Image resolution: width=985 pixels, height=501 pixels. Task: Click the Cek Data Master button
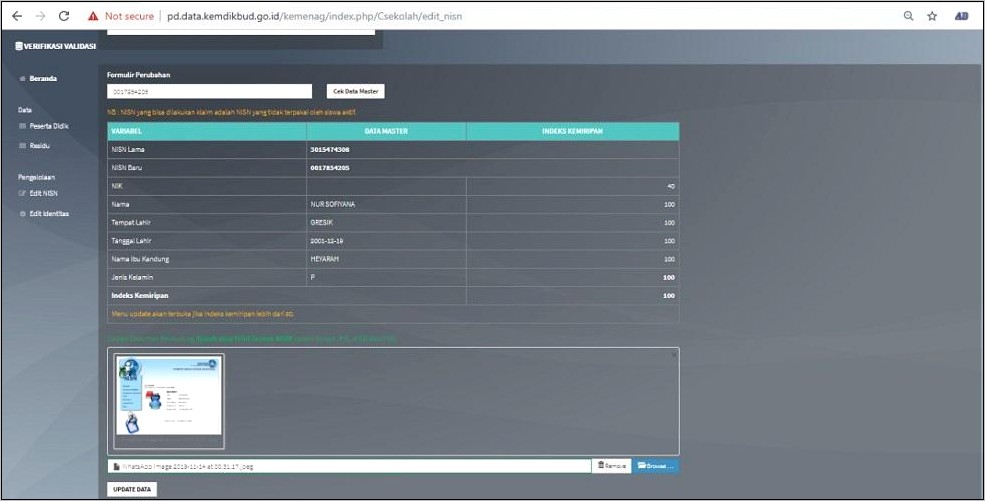tap(356, 92)
